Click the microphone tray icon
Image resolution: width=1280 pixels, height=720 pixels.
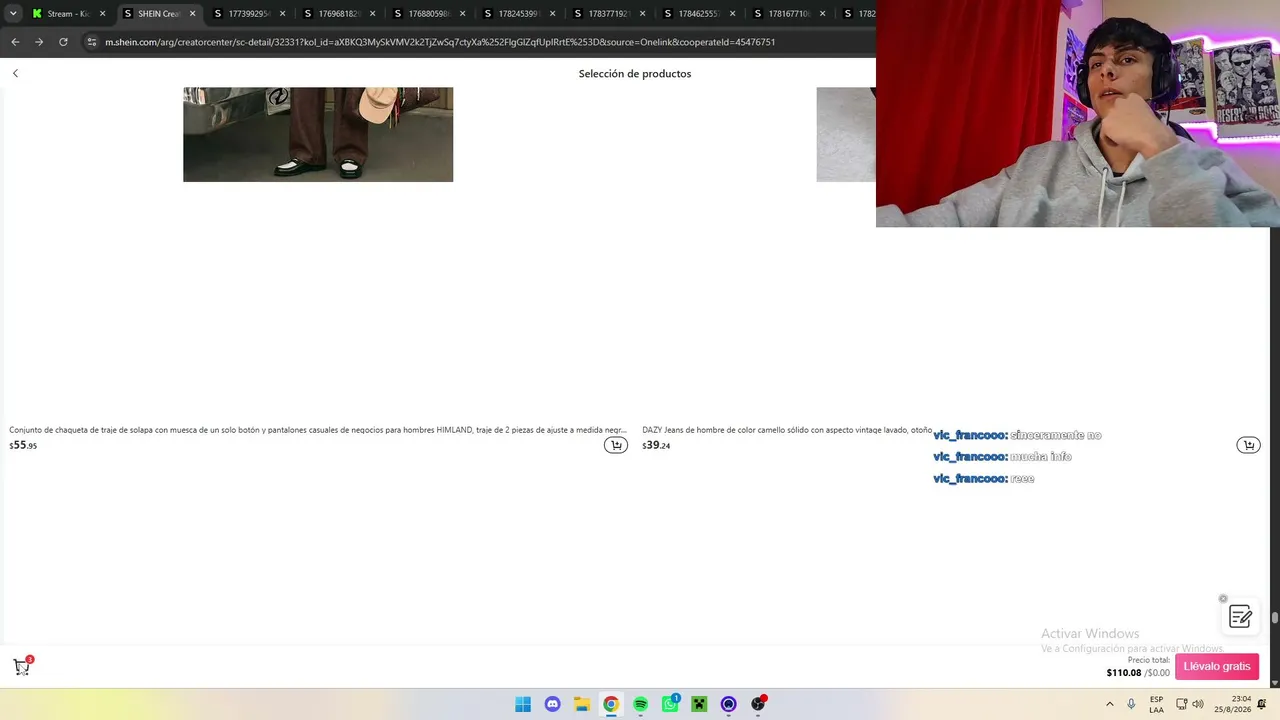click(1131, 704)
